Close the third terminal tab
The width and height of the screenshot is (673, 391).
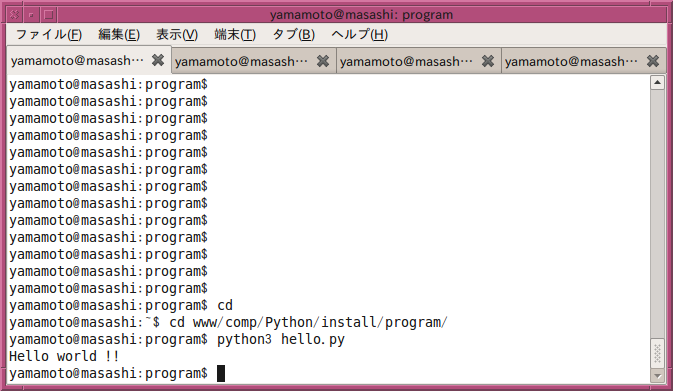click(x=488, y=61)
